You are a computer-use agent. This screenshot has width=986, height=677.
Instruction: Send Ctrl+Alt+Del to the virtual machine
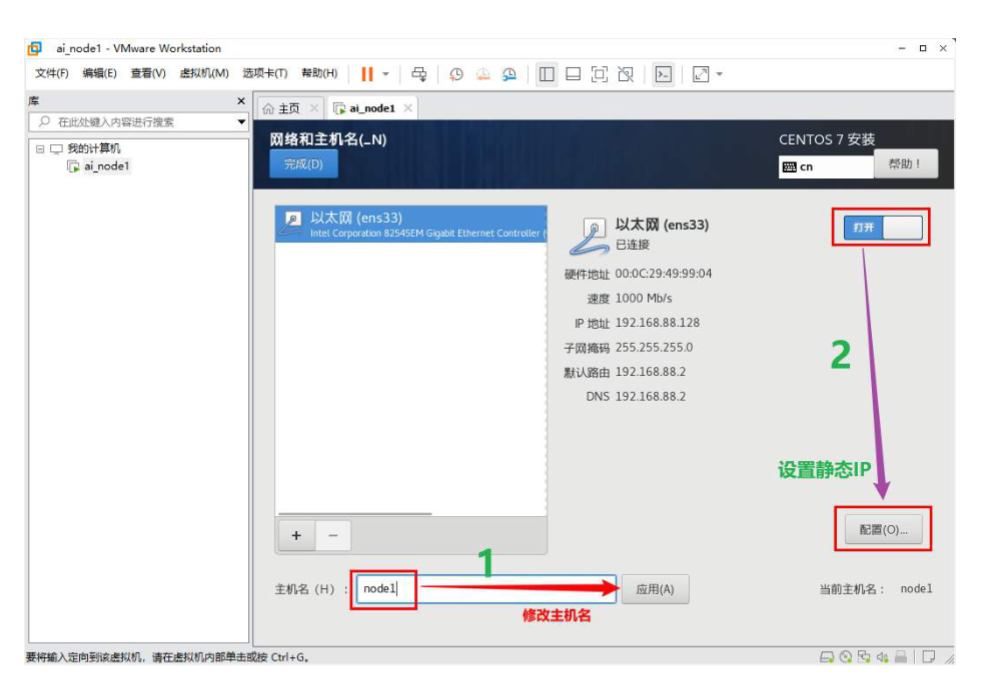419,74
